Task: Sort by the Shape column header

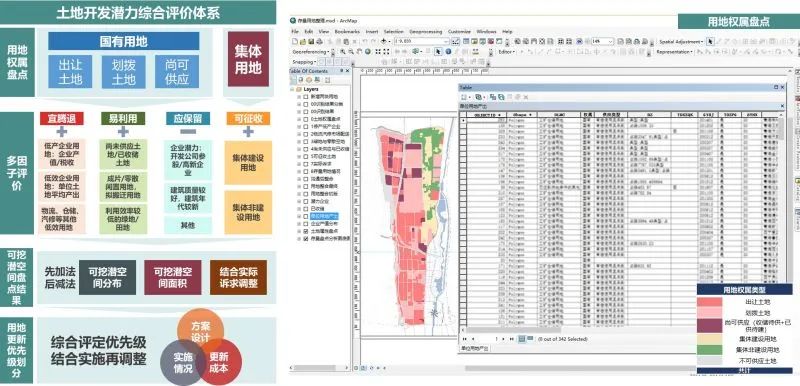Action: tap(521, 115)
